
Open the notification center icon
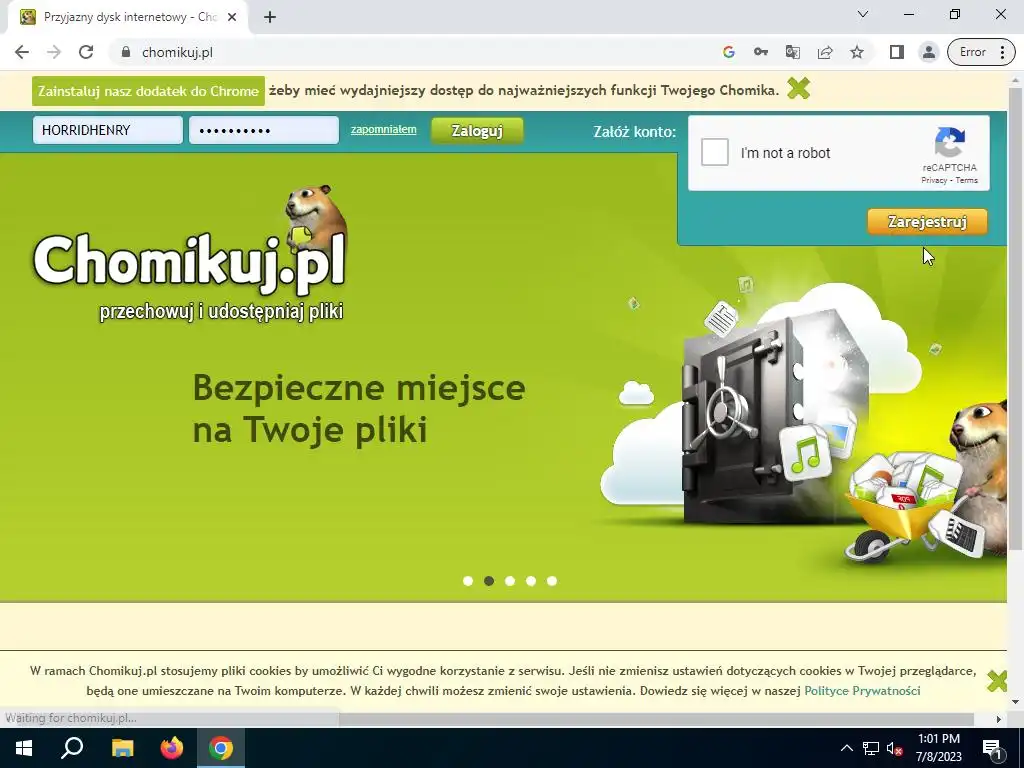tap(992, 748)
